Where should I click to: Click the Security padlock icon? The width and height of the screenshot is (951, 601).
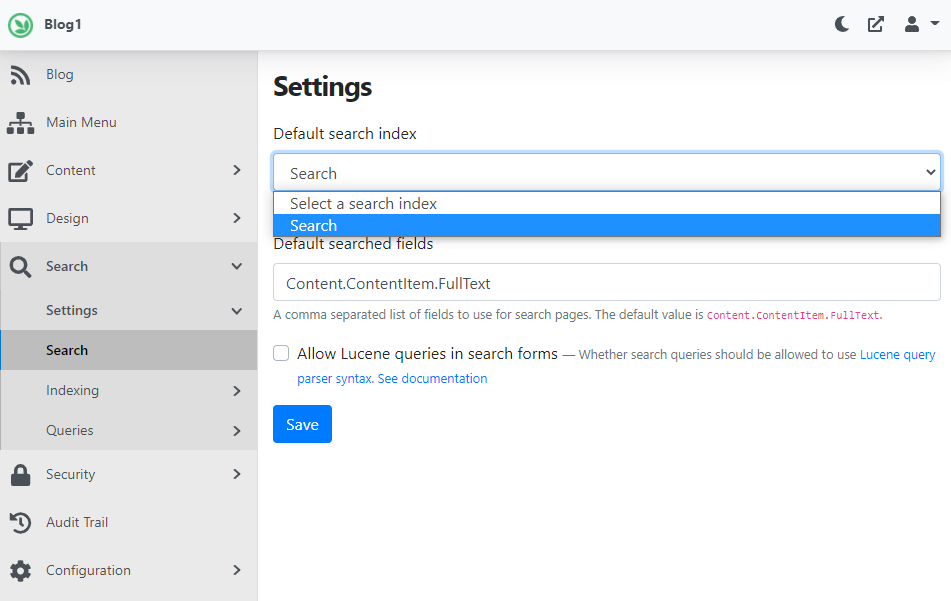coord(20,475)
